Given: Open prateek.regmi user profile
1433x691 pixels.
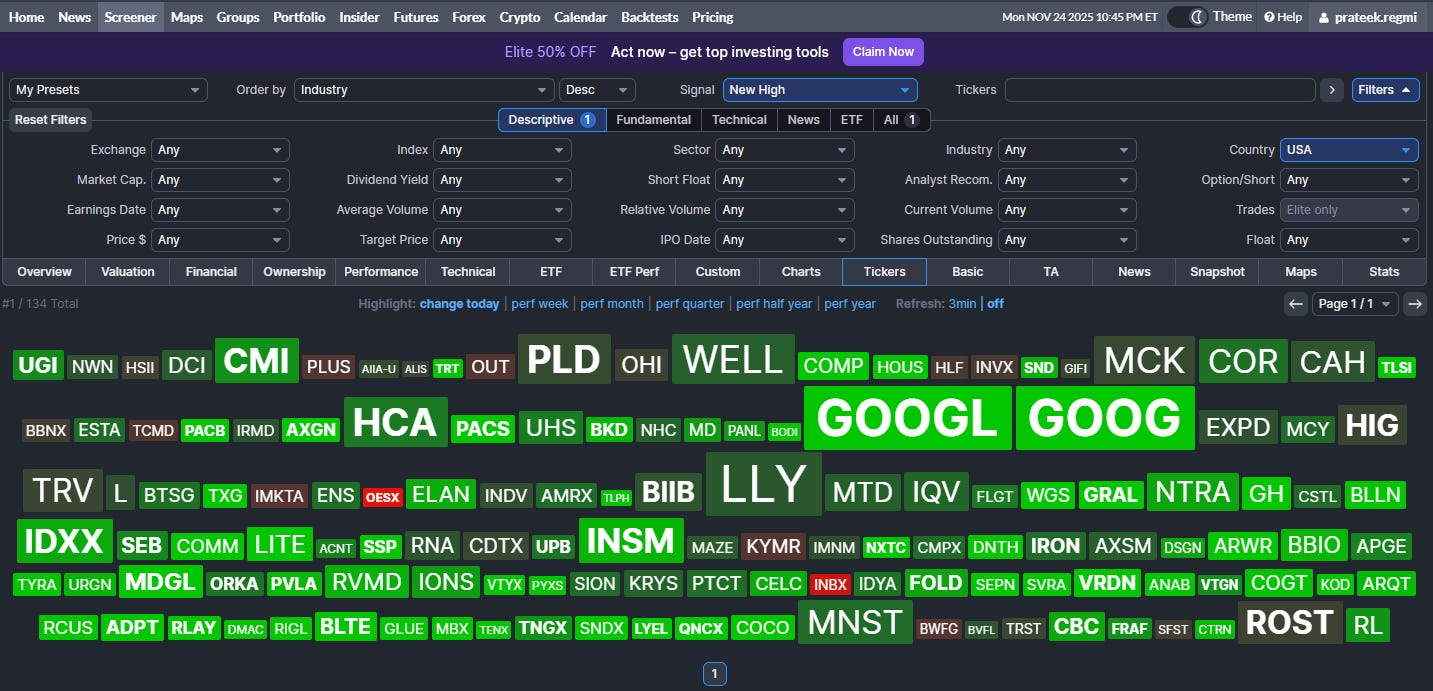Looking at the screenshot, I should pyautogui.click(x=1370, y=17).
